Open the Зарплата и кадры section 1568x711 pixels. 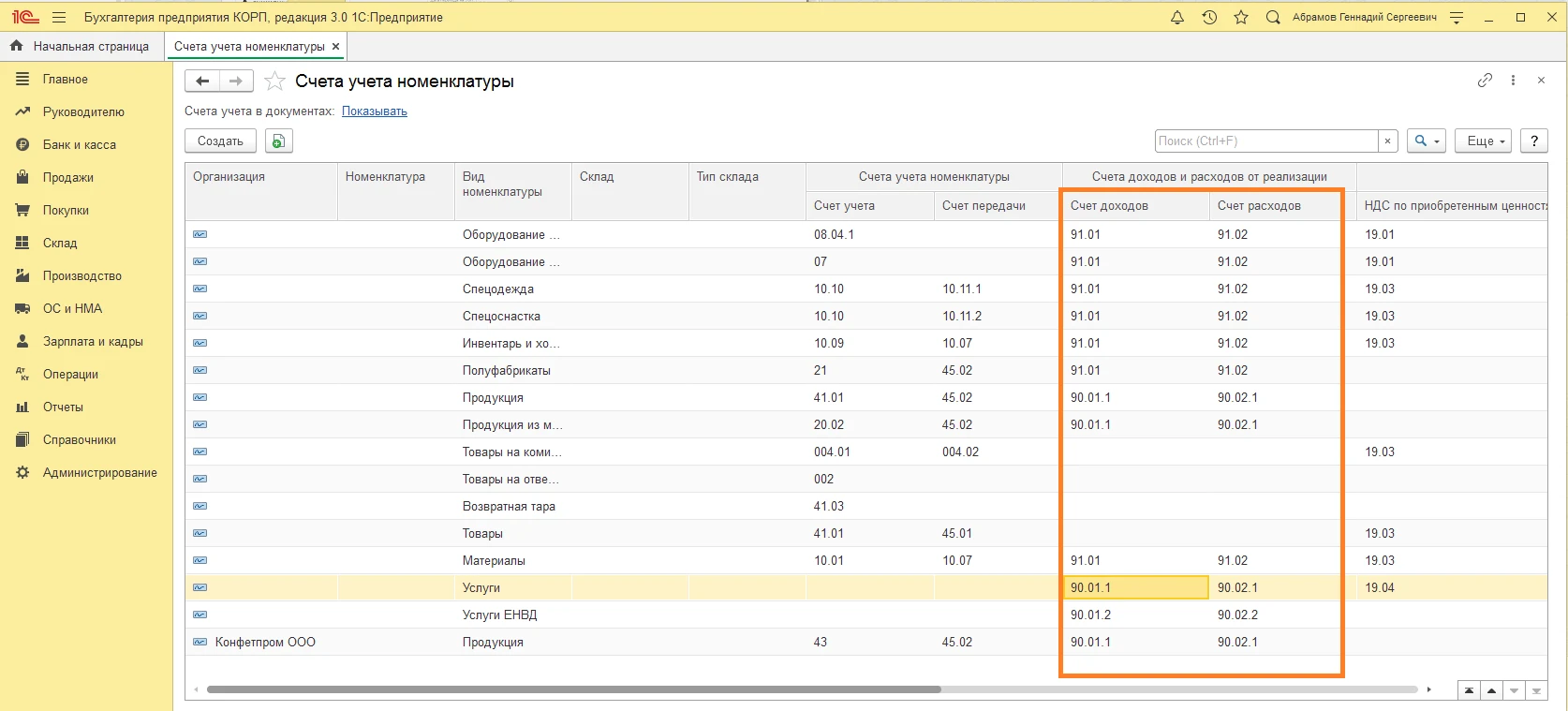(x=92, y=342)
